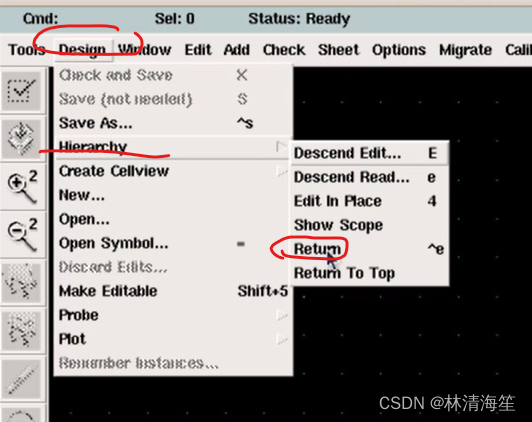This screenshot has width=532, height=422.
Task: Click the Save toolbar icon below Check
Action: [22, 138]
